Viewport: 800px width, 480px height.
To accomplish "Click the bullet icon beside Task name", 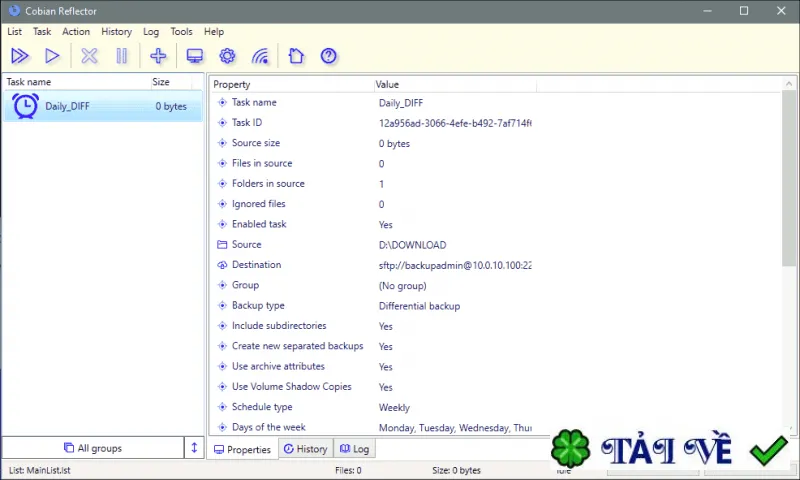I will (222, 103).
